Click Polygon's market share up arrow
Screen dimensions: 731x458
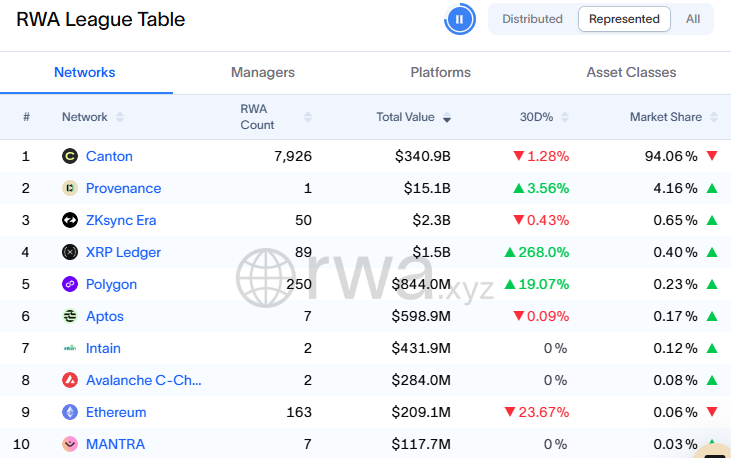coord(712,284)
